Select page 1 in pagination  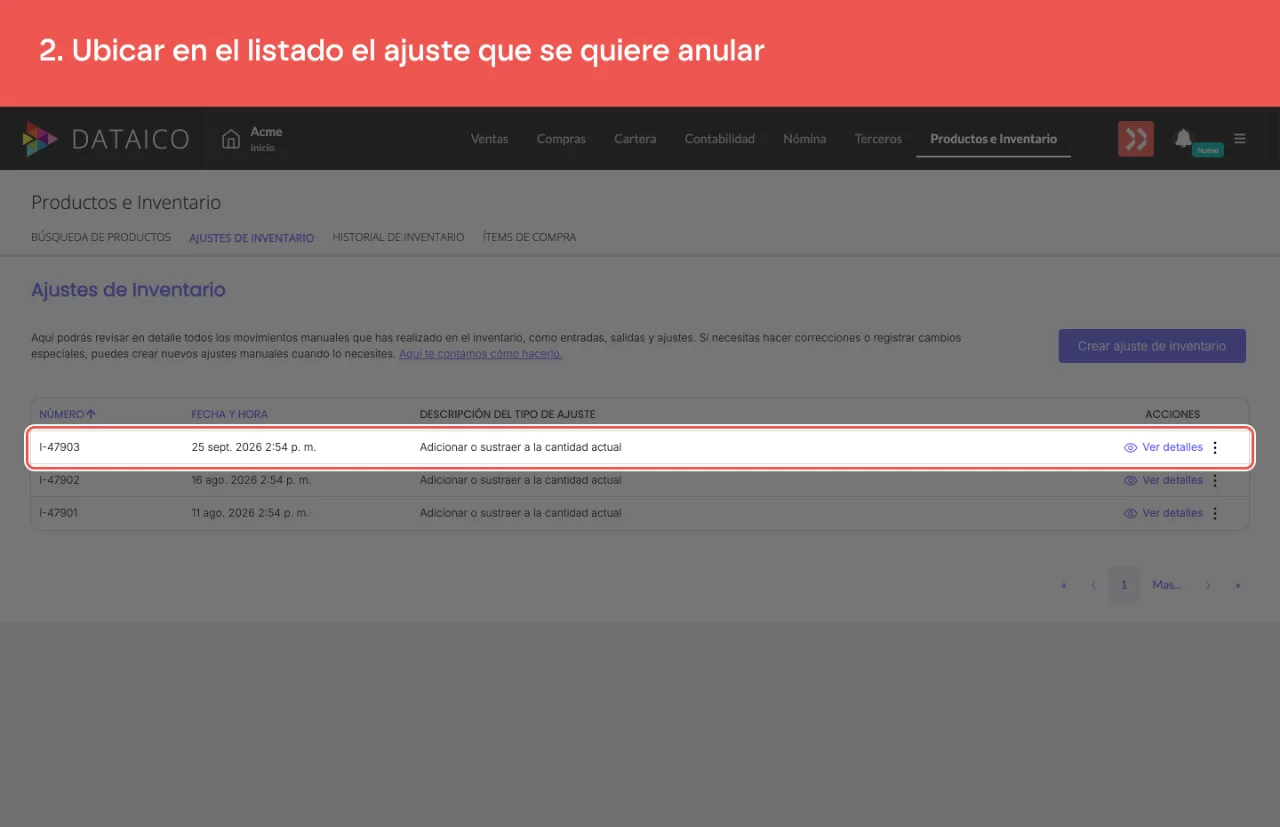pos(1124,585)
